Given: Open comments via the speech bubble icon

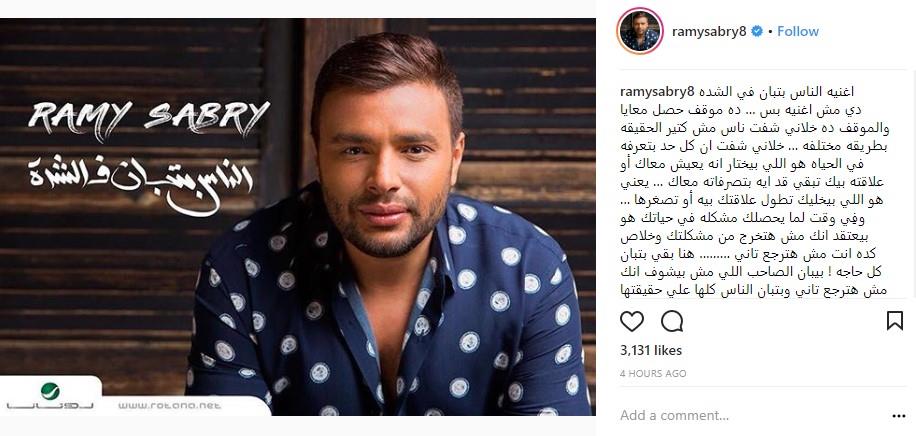Looking at the screenshot, I should pos(672,321).
